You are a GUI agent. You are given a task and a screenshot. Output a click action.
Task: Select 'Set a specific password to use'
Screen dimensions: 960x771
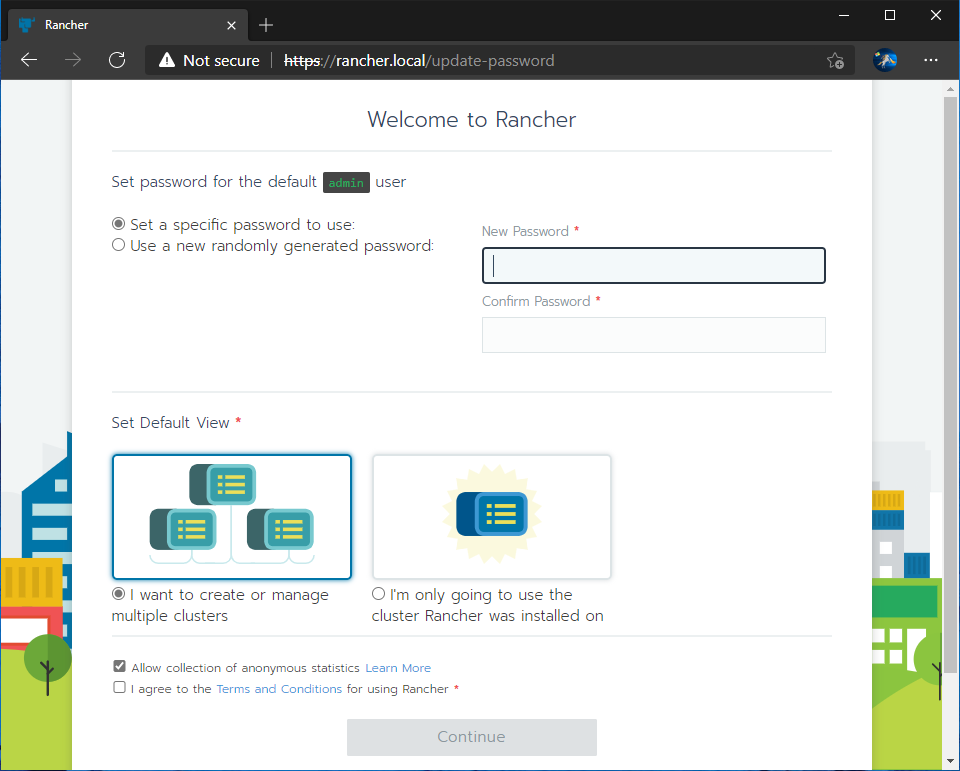(118, 223)
